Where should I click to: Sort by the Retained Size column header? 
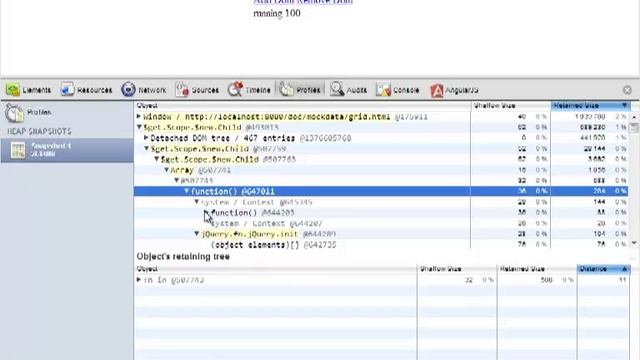pos(591,106)
